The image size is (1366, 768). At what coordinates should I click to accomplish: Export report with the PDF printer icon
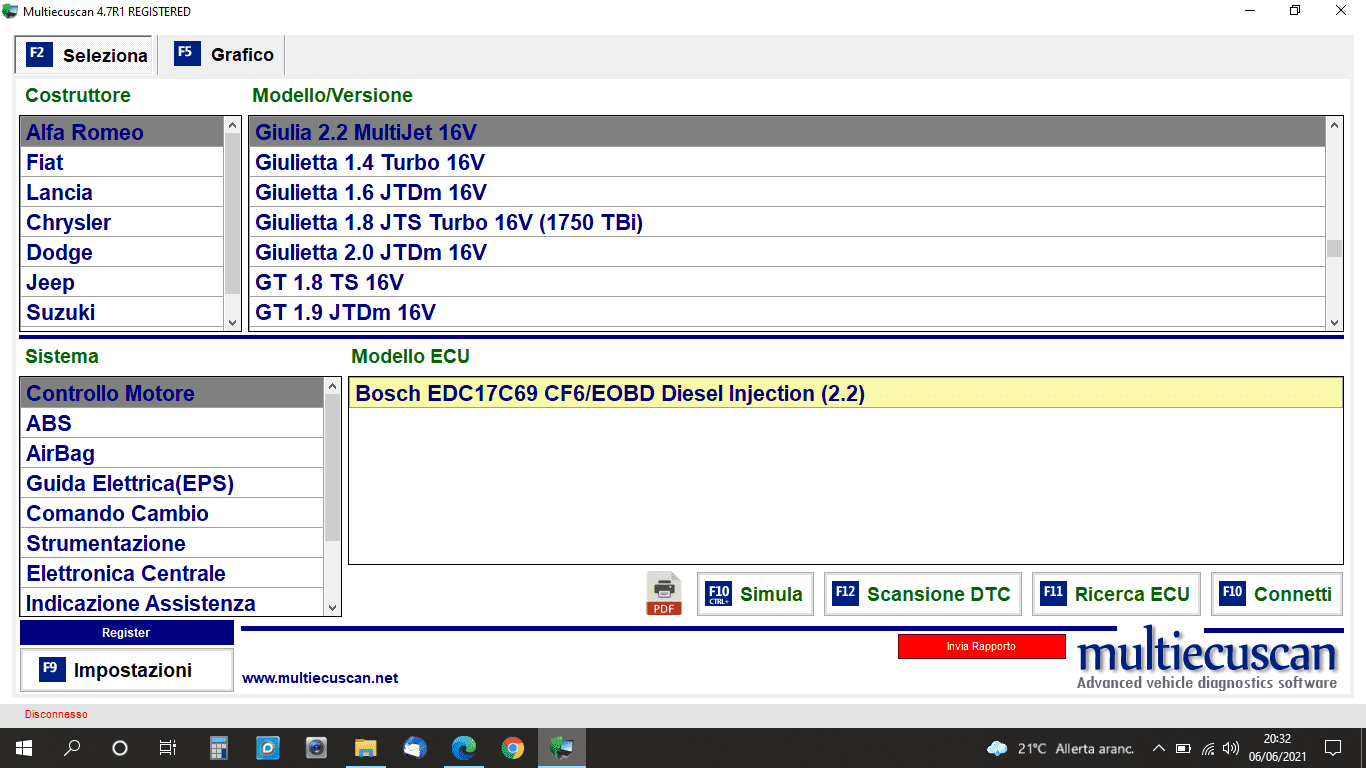click(x=664, y=594)
